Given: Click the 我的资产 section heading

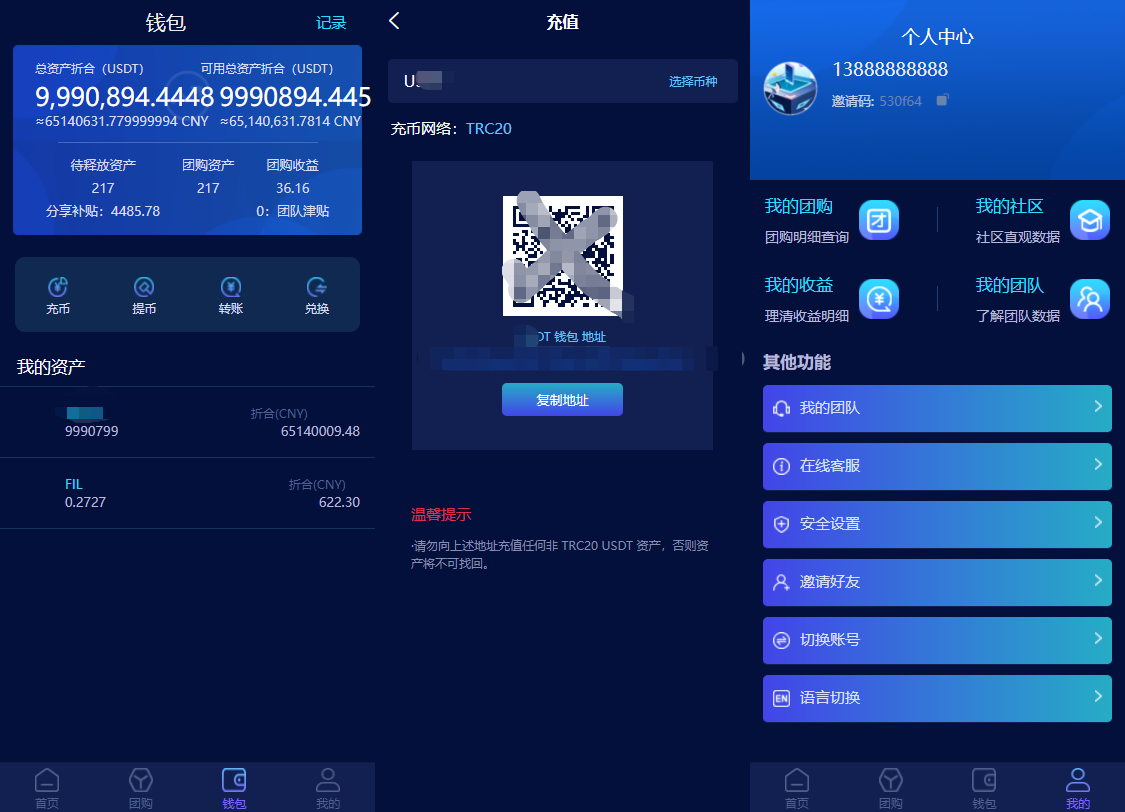Looking at the screenshot, I should [51, 367].
